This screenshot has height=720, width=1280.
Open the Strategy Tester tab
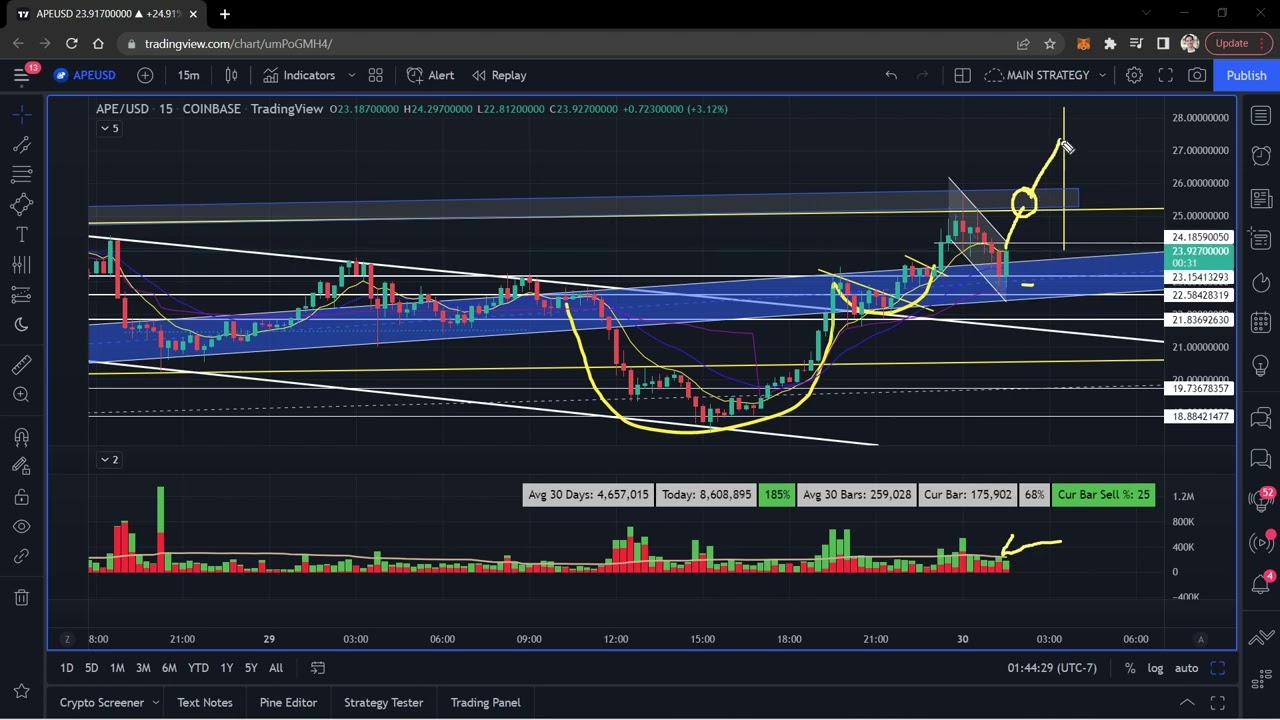click(383, 702)
